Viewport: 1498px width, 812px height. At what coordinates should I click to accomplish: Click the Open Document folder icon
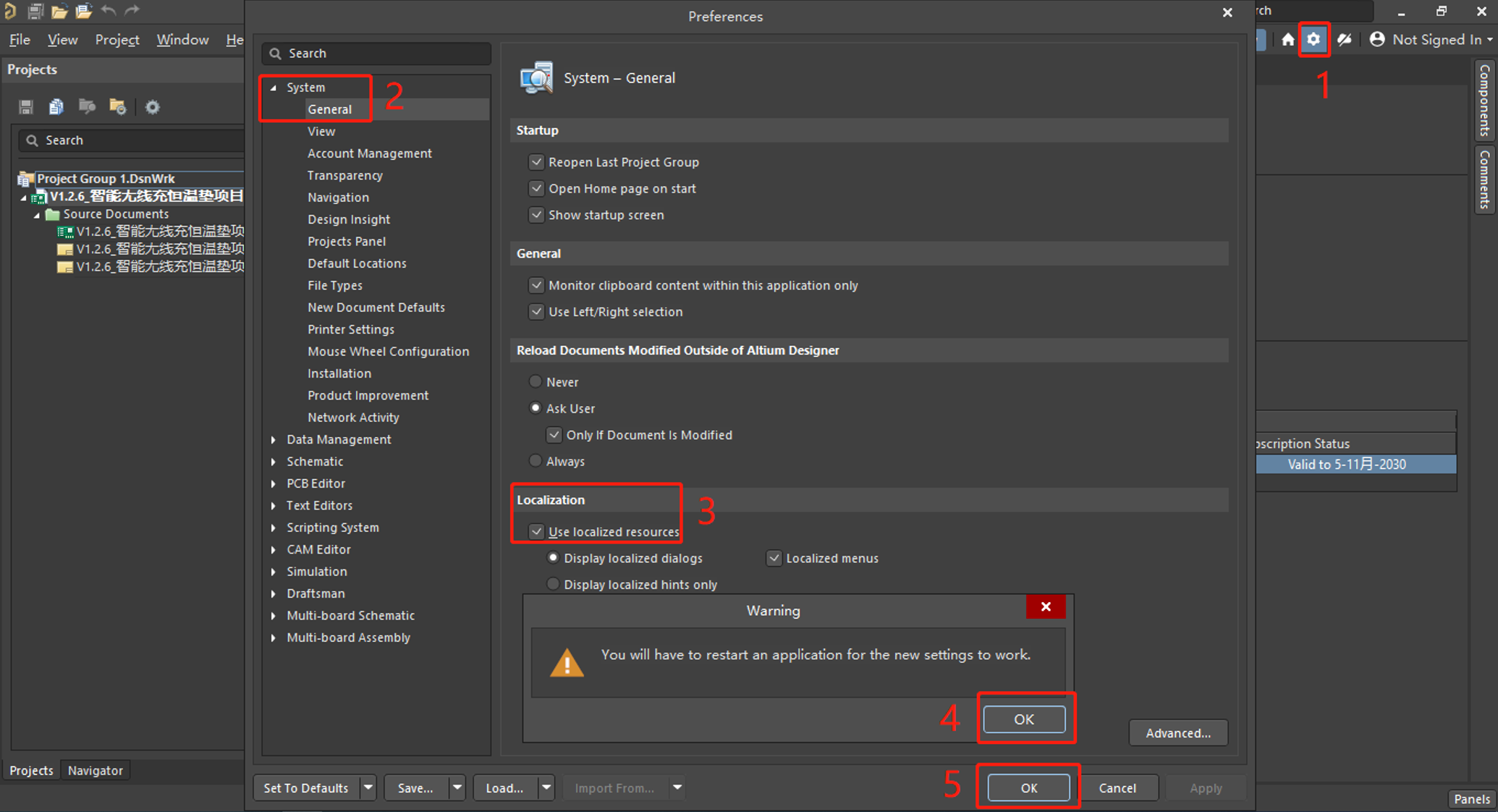tap(59, 11)
